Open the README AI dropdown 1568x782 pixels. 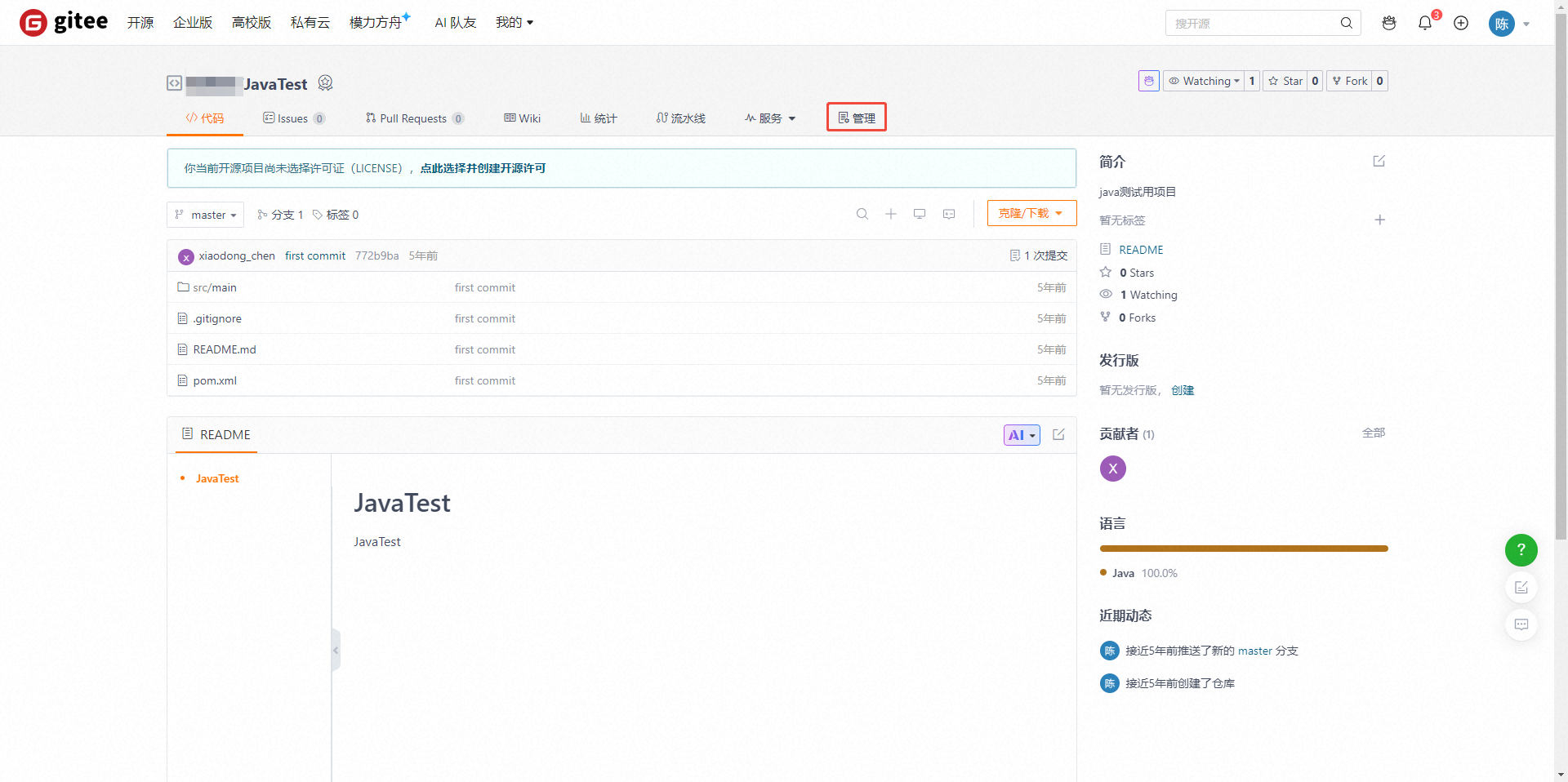(1022, 435)
